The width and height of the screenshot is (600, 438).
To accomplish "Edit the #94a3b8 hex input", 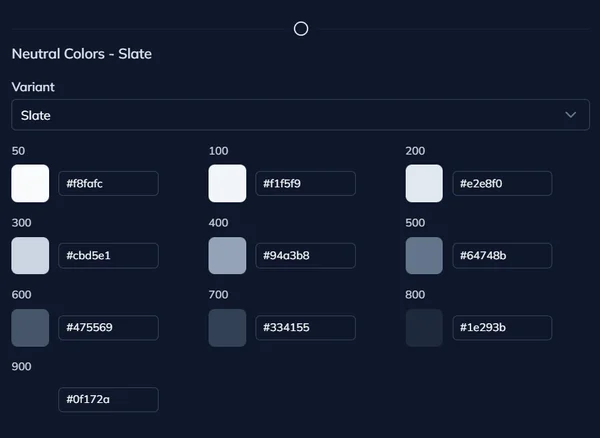I will click(x=305, y=256).
